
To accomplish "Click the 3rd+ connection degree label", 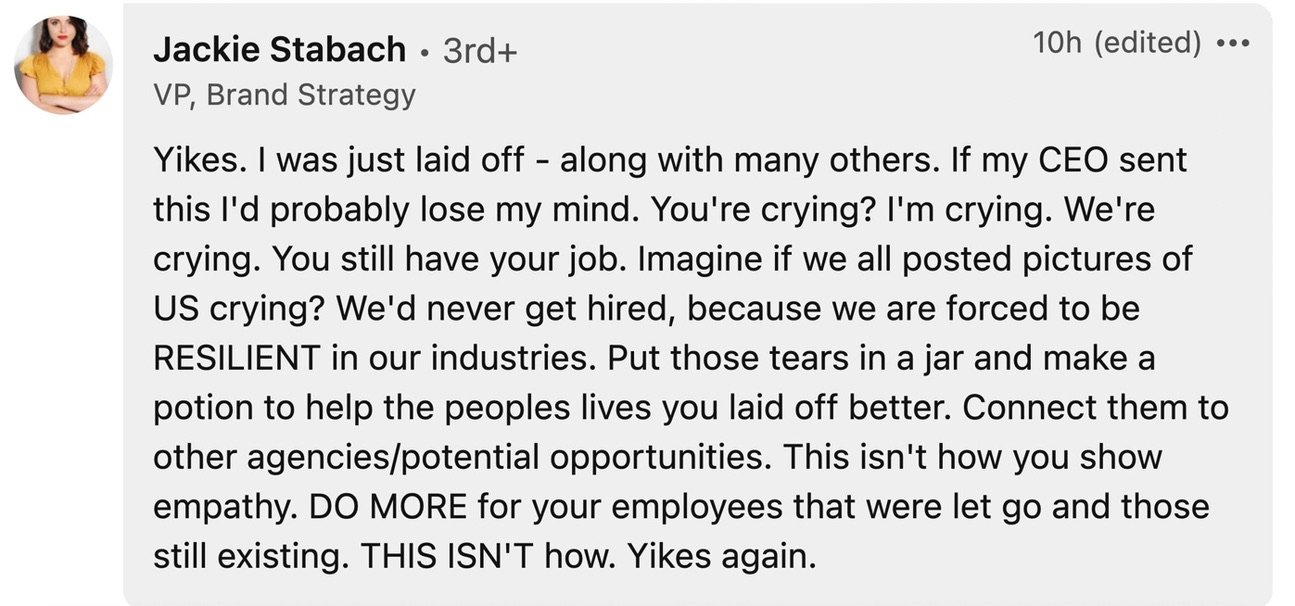I will [x=480, y=50].
